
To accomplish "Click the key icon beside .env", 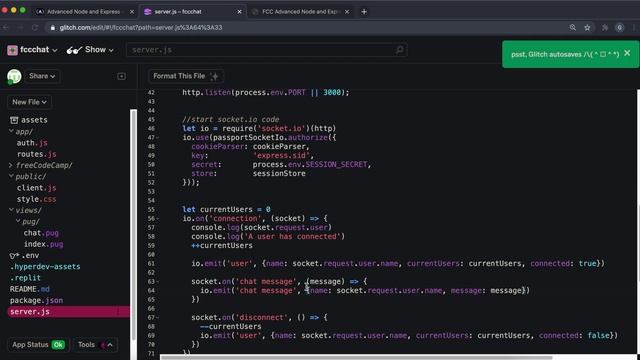I will pos(14,256).
